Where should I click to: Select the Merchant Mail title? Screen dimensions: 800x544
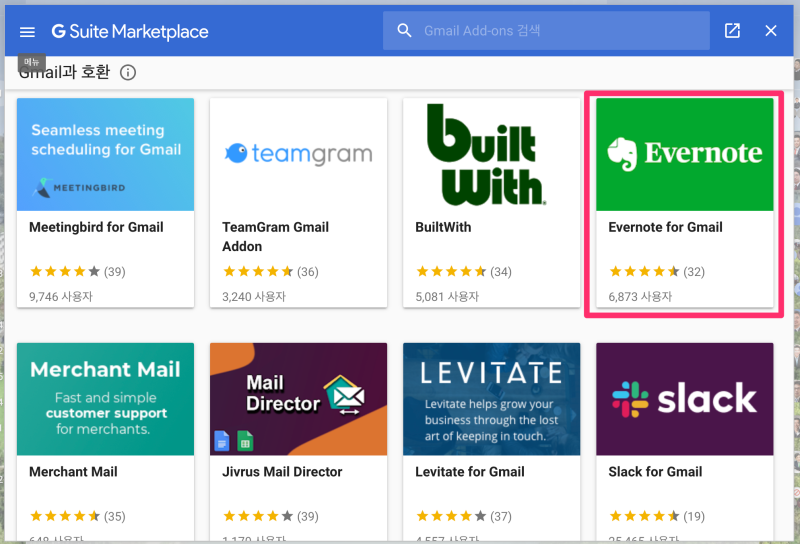coord(73,472)
